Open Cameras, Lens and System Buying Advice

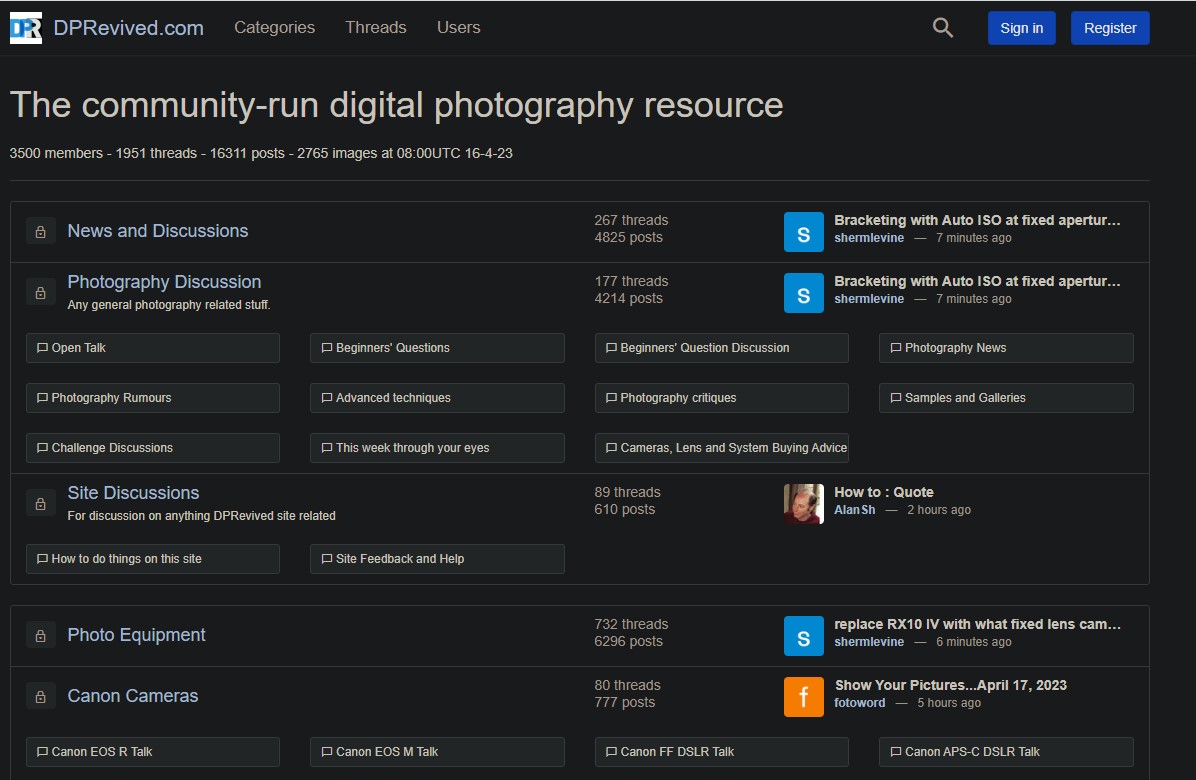(x=722, y=448)
